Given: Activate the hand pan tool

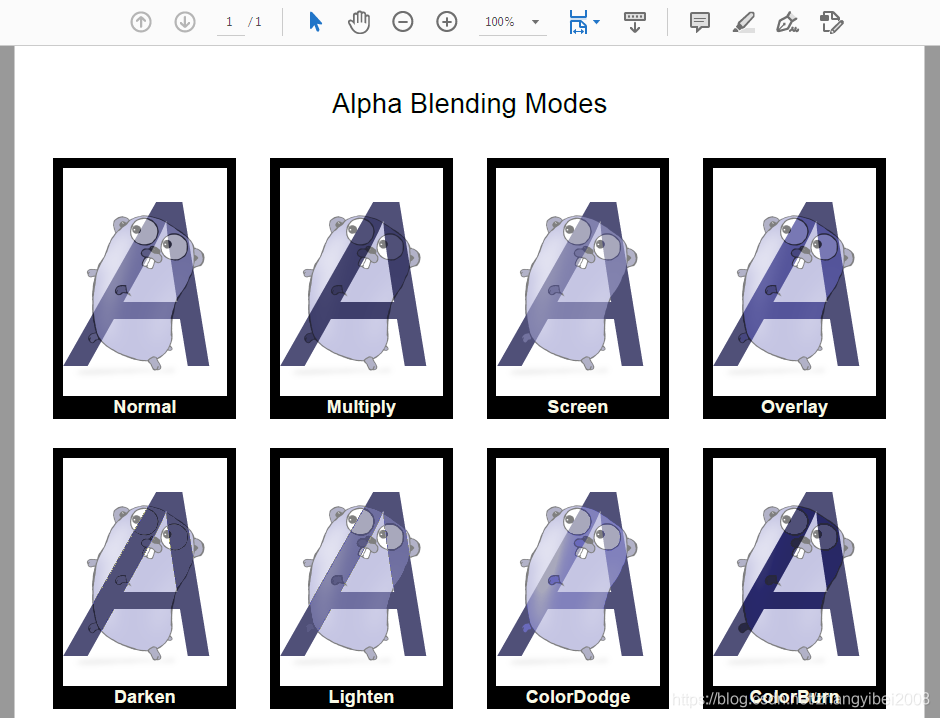Looking at the screenshot, I should coord(359,22).
